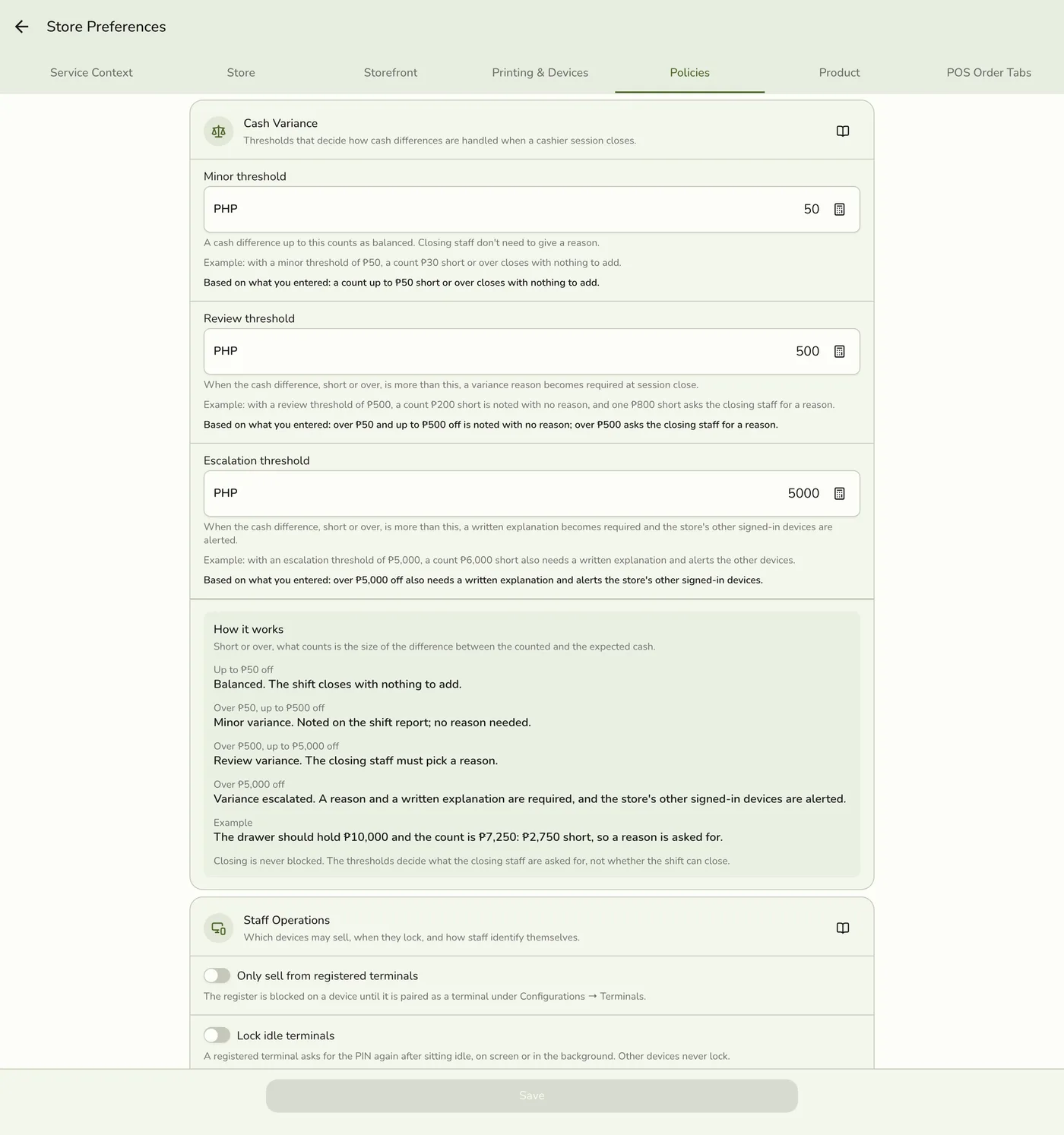Click the Cash Variance heading
The width and height of the screenshot is (1064, 1135).
pos(280,123)
